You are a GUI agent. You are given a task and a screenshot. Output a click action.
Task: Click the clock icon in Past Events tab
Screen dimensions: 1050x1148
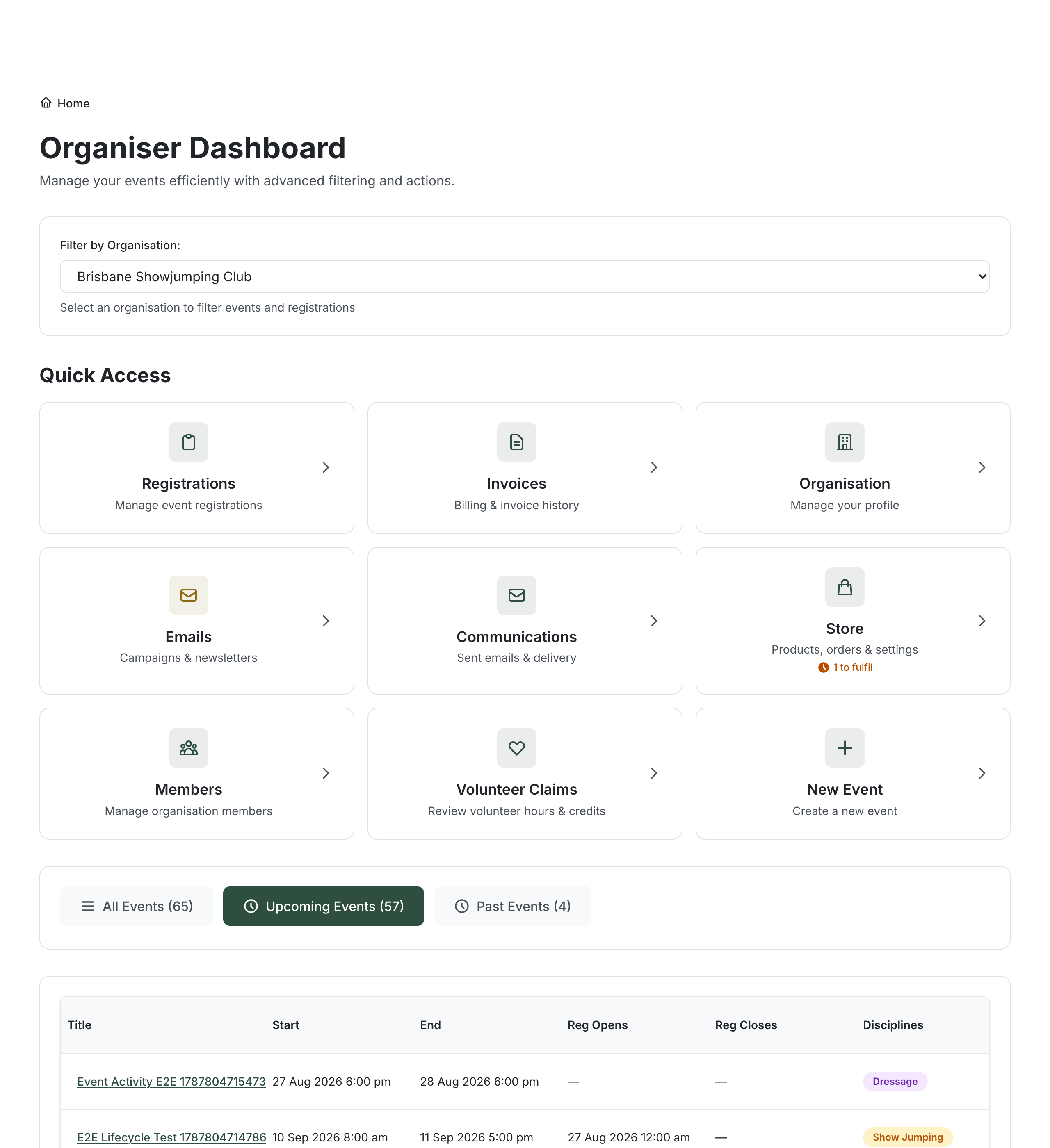coord(461,906)
